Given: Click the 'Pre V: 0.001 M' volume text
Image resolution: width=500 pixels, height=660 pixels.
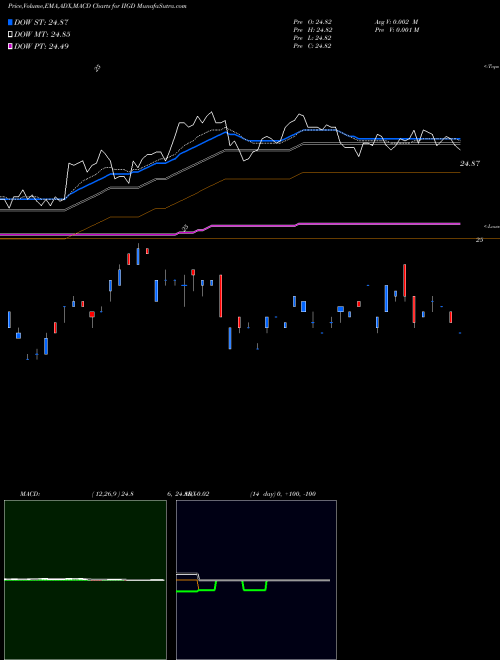Looking at the screenshot, I should [x=396, y=30].
